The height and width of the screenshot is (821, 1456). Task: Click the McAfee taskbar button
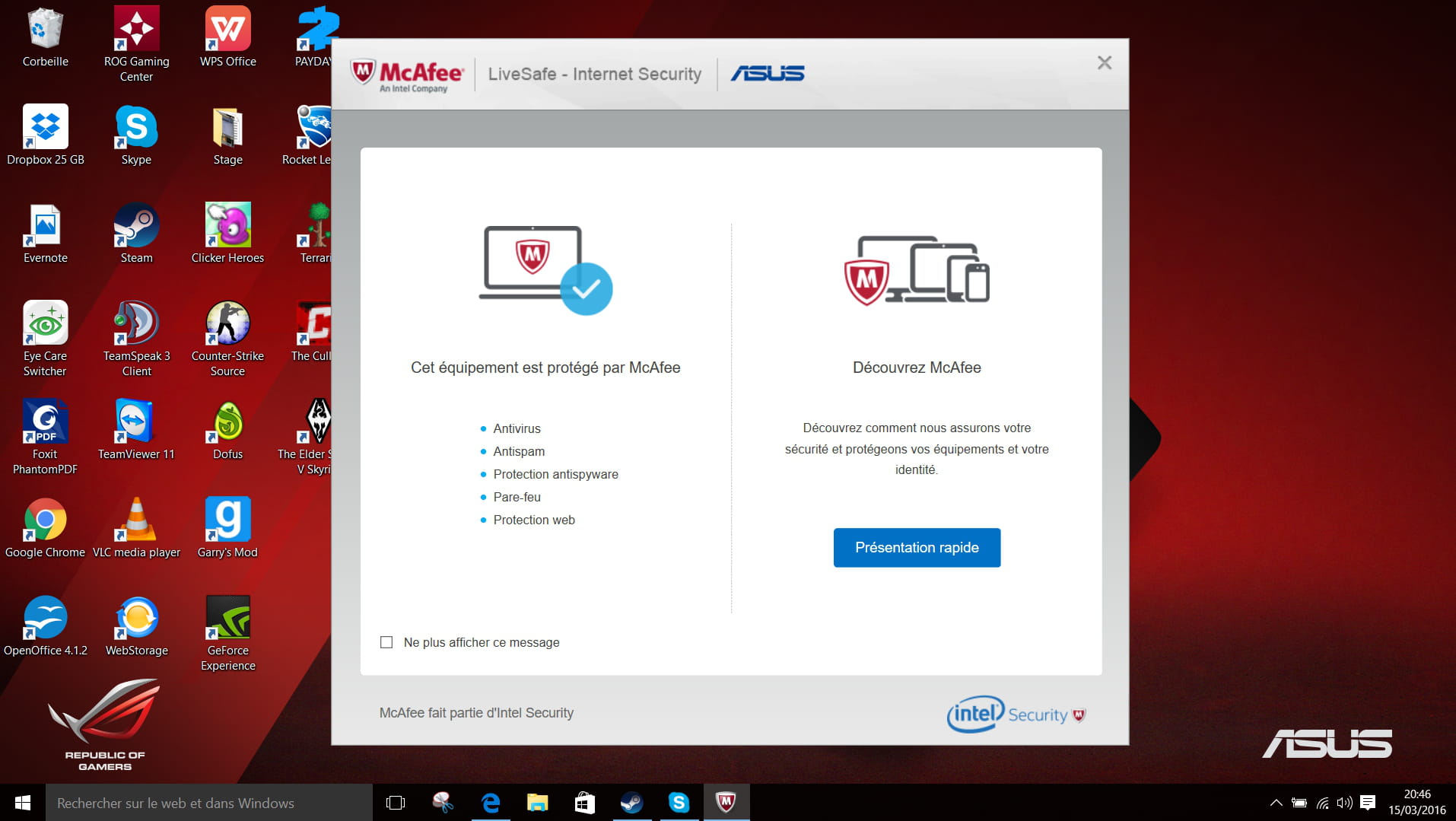pos(726,803)
